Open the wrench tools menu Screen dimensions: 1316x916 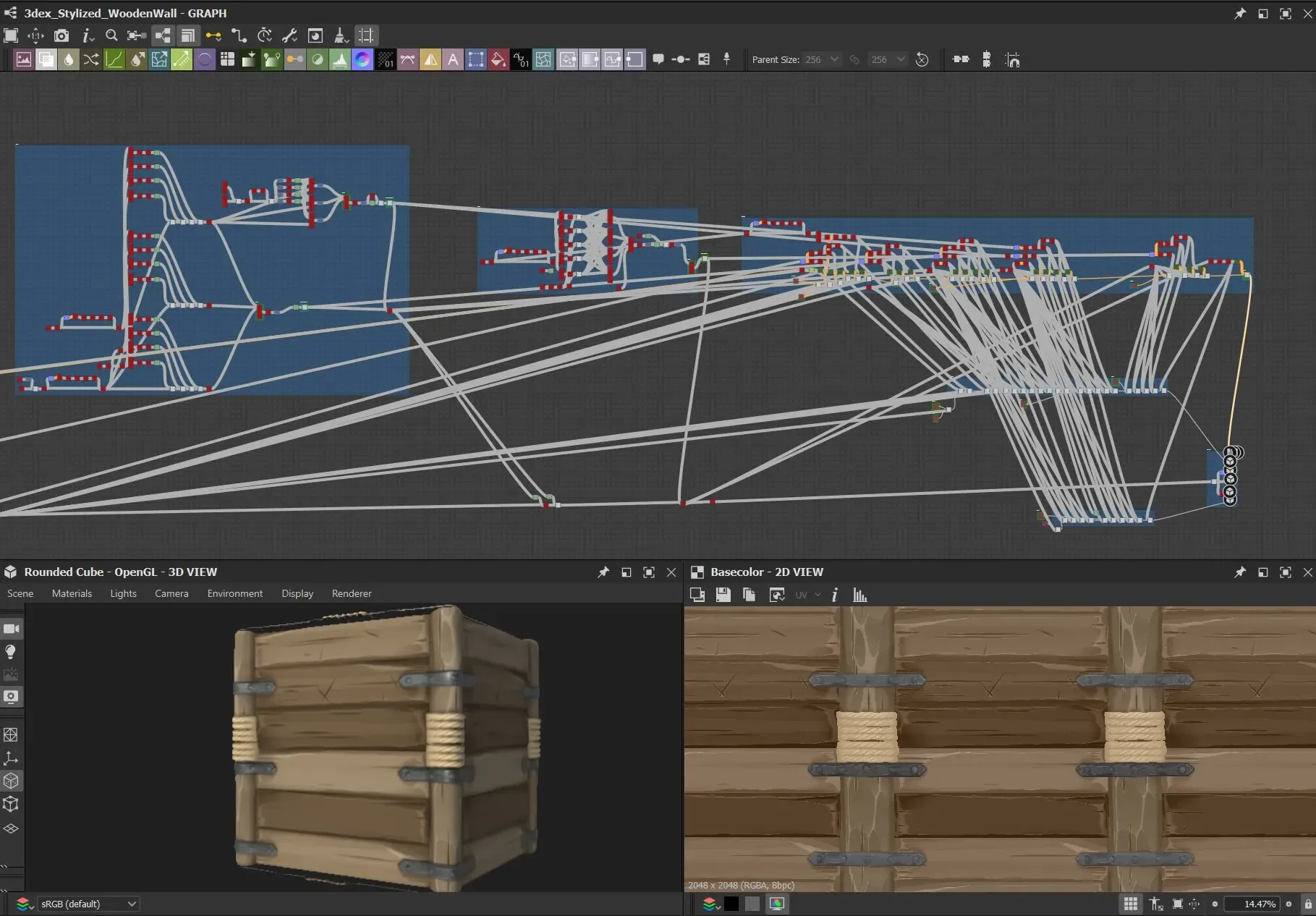click(x=290, y=35)
